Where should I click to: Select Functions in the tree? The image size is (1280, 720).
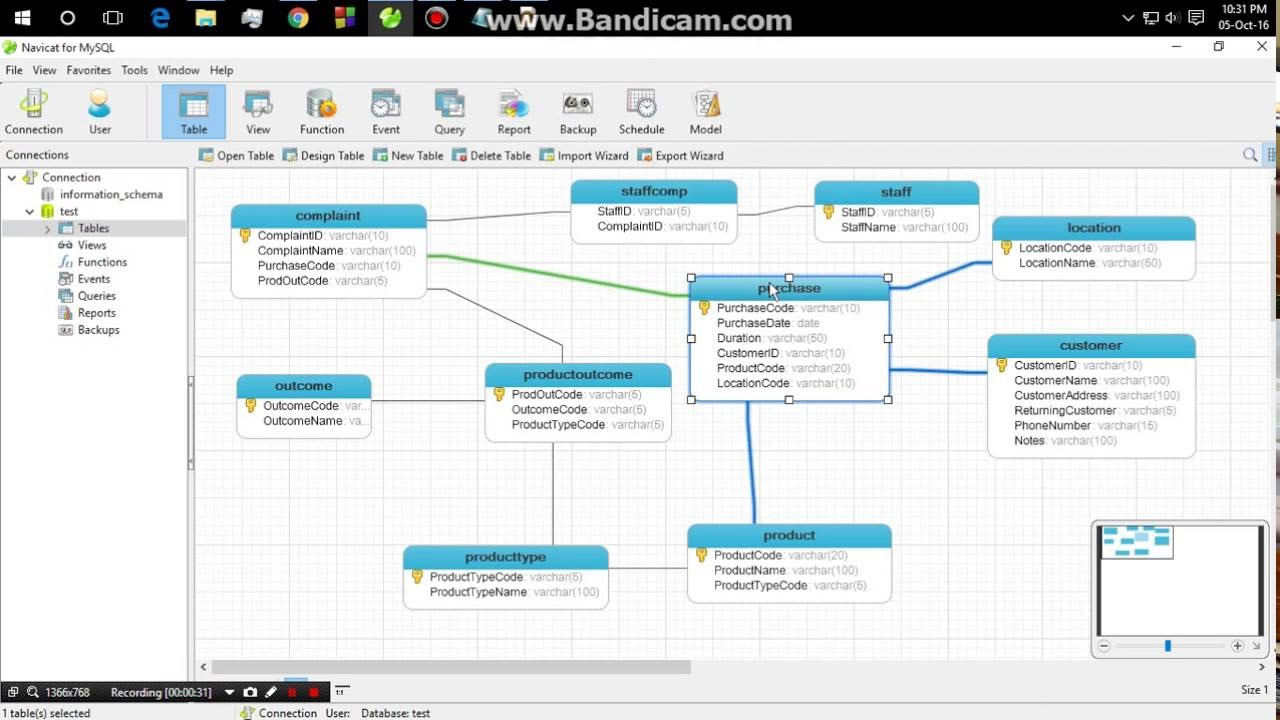[x=102, y=262]
